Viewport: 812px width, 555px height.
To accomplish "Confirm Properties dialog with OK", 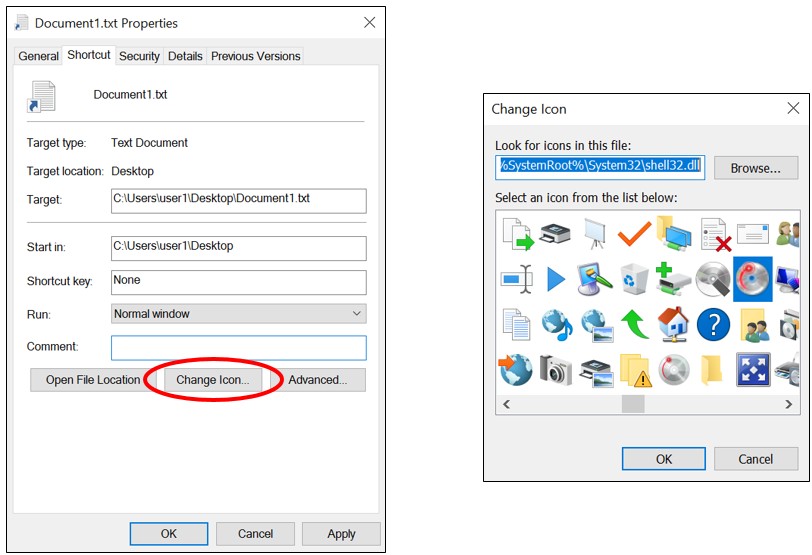I will pyautogui.click(x=169, y=534).
